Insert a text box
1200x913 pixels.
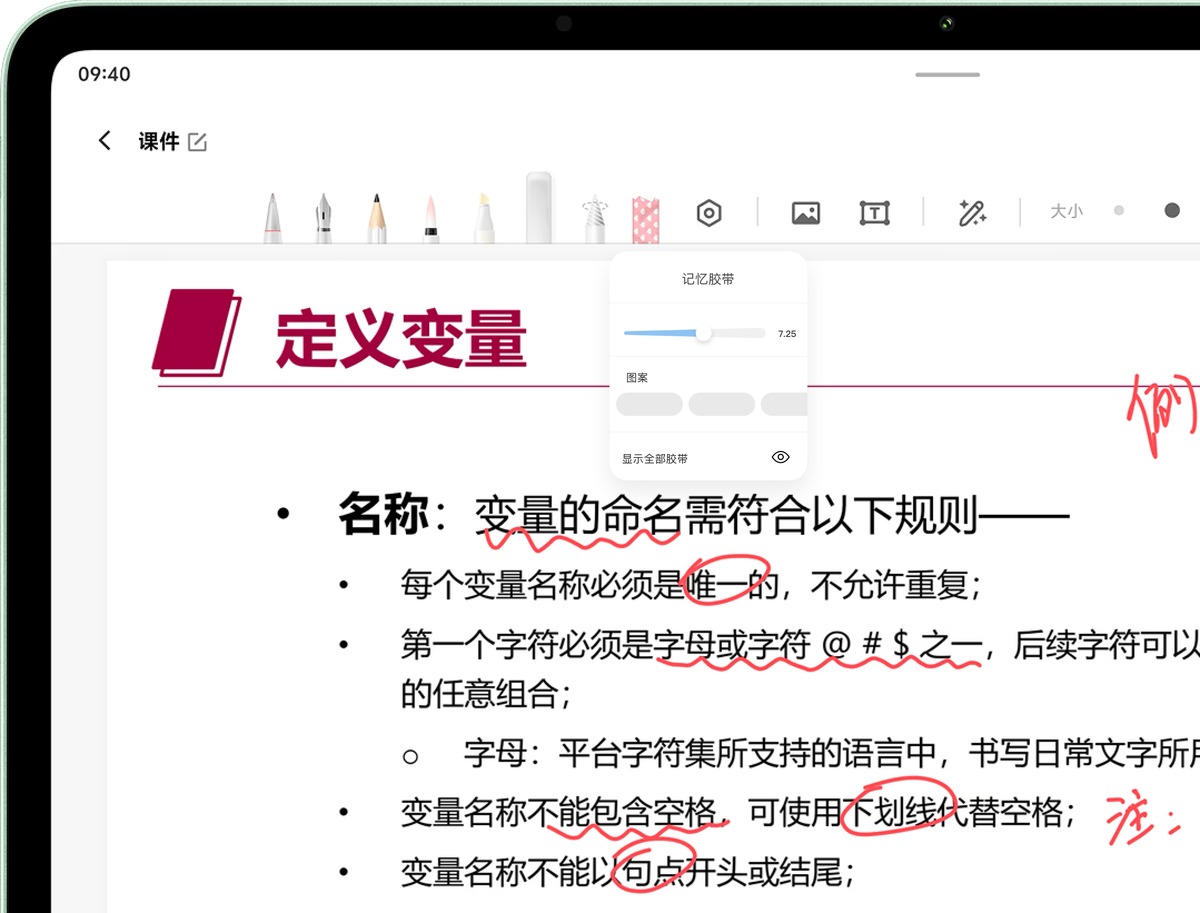(875, 212)
